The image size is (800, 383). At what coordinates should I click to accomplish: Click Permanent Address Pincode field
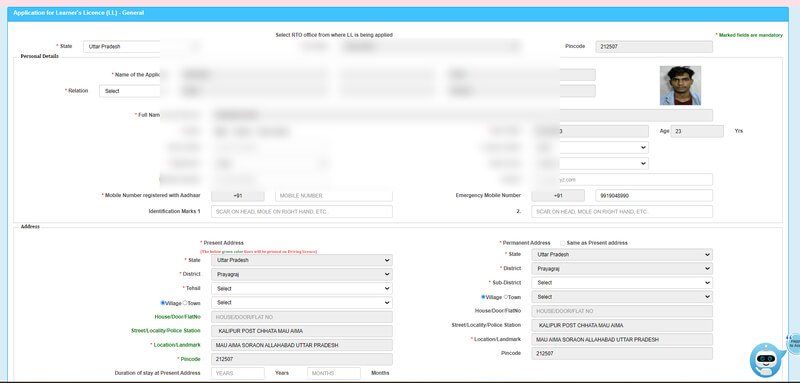click(622, 353)
